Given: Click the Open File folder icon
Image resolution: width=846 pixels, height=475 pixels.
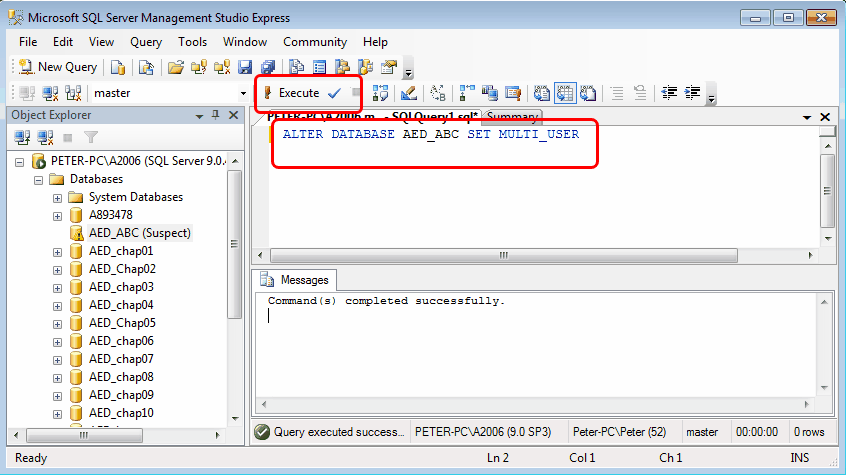Looking at the screenshot, I should point(175,67).
